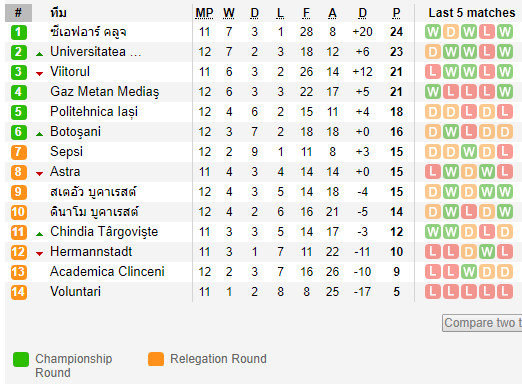Image resolution: width=522 pixels, height=384 pixels.
Task: Click the green up arrow beside Universitatea
Action: 39,54
